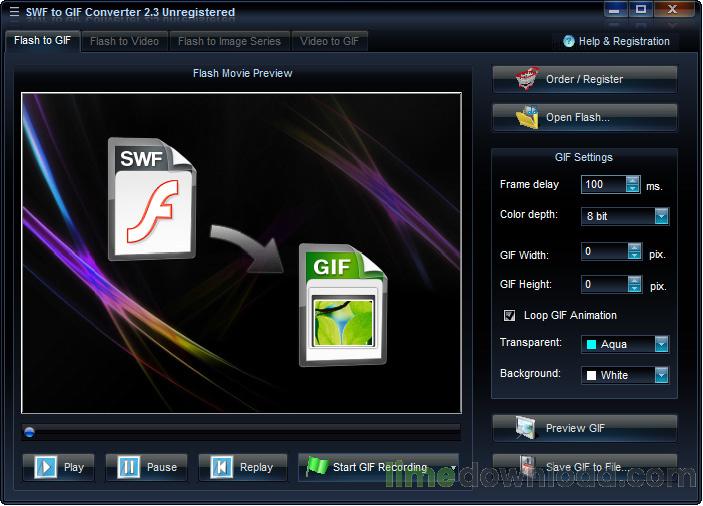This screenshot has height=506, width=703.
Task: Switch to the Flash to Video tab
Action: tap(123, 41)
